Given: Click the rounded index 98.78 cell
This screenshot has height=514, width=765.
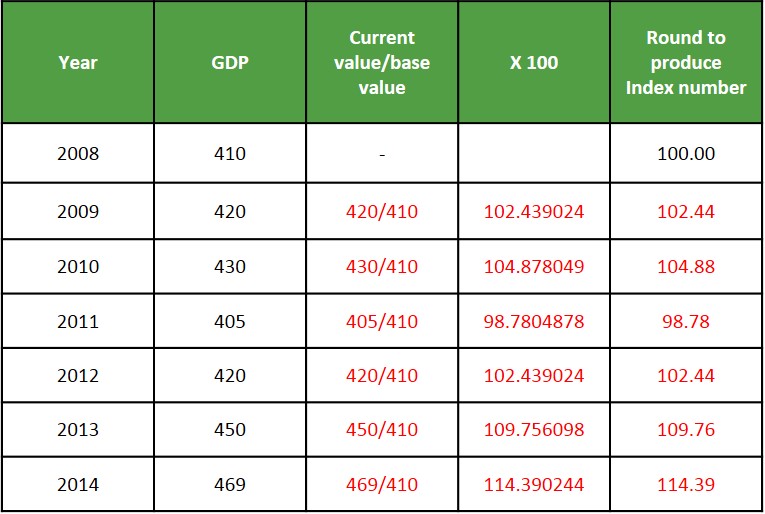Looking at the screenshot, I should pos(686,321).
